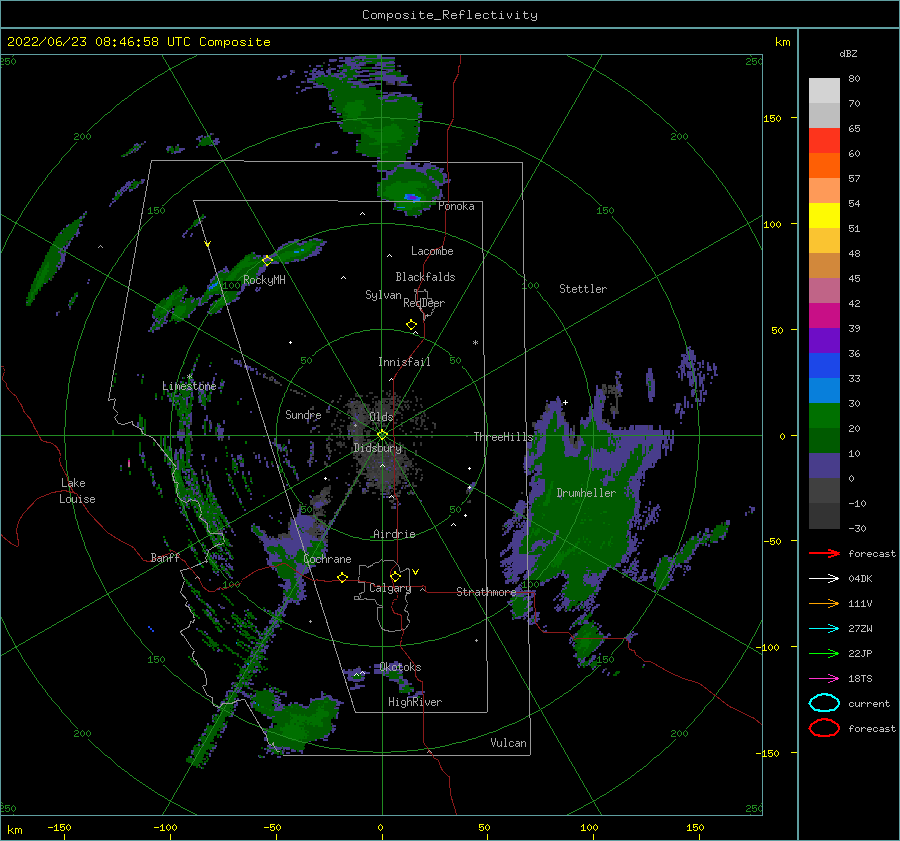Click the Lacombe city label
Image resolution: width=900 pixels, height=841 pixels.
pyautogui.click(x=432, y=251)
